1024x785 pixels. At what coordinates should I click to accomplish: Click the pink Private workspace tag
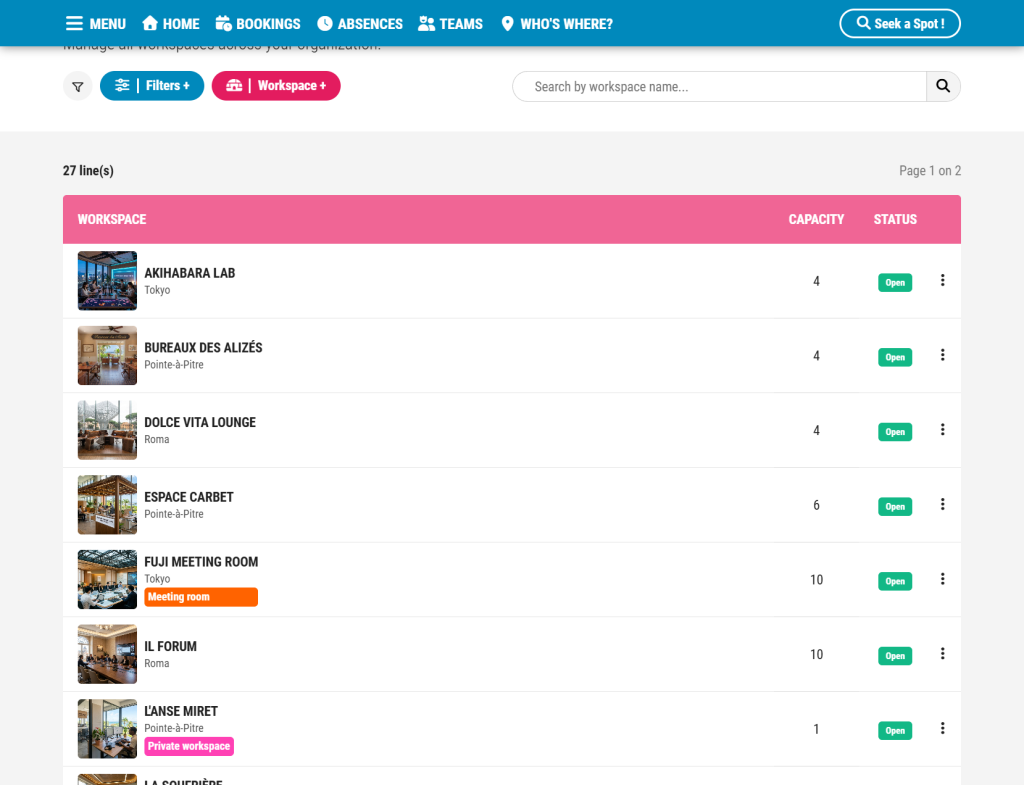[189, 746]
